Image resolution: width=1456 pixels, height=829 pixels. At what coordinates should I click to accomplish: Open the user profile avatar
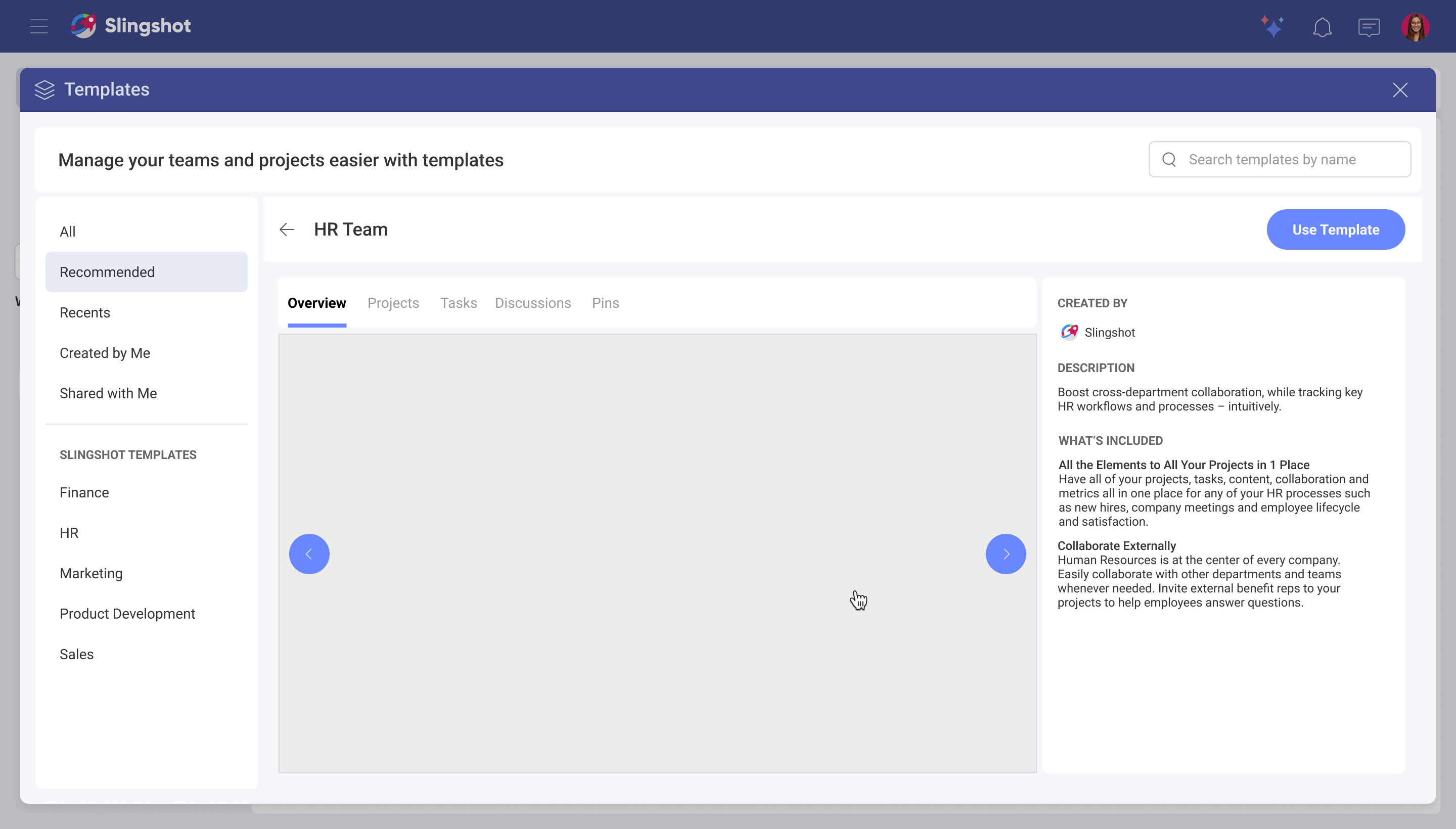1416,27
